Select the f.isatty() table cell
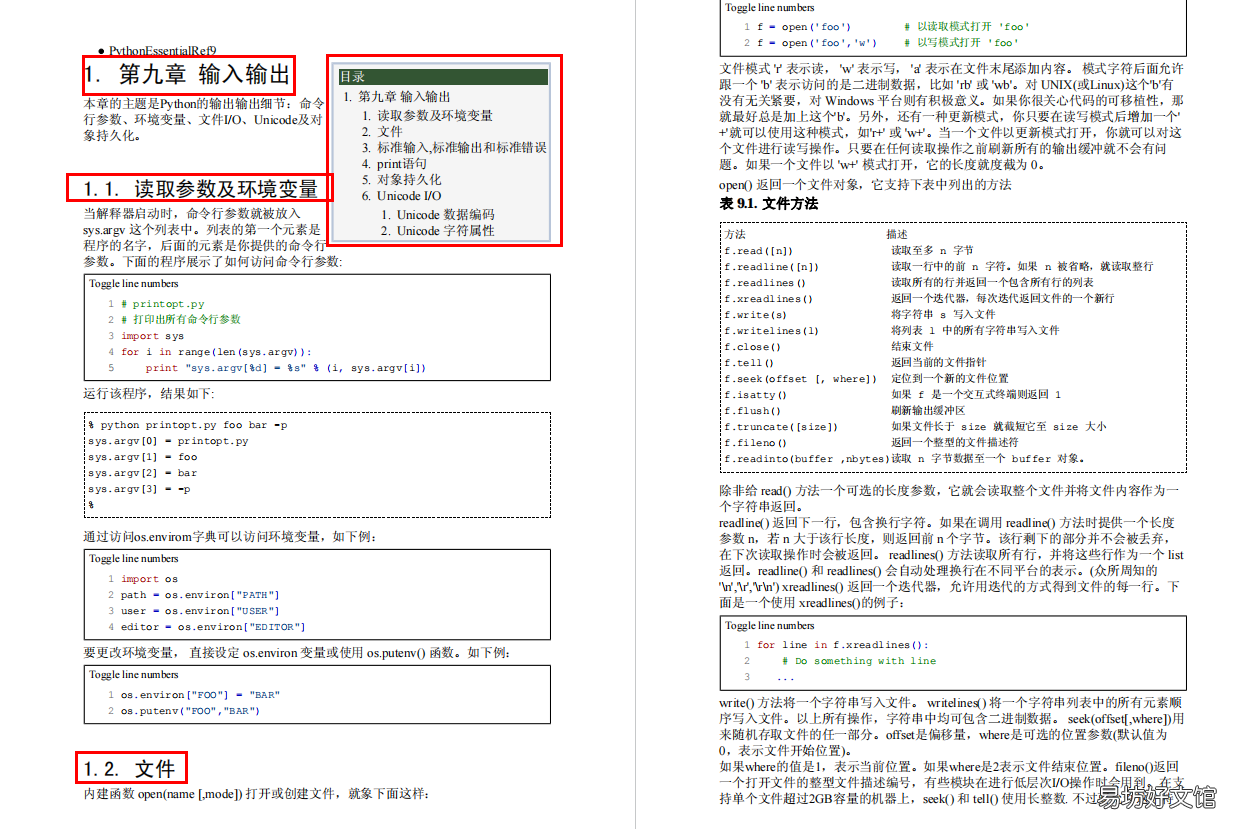 (x=755, y=395)
